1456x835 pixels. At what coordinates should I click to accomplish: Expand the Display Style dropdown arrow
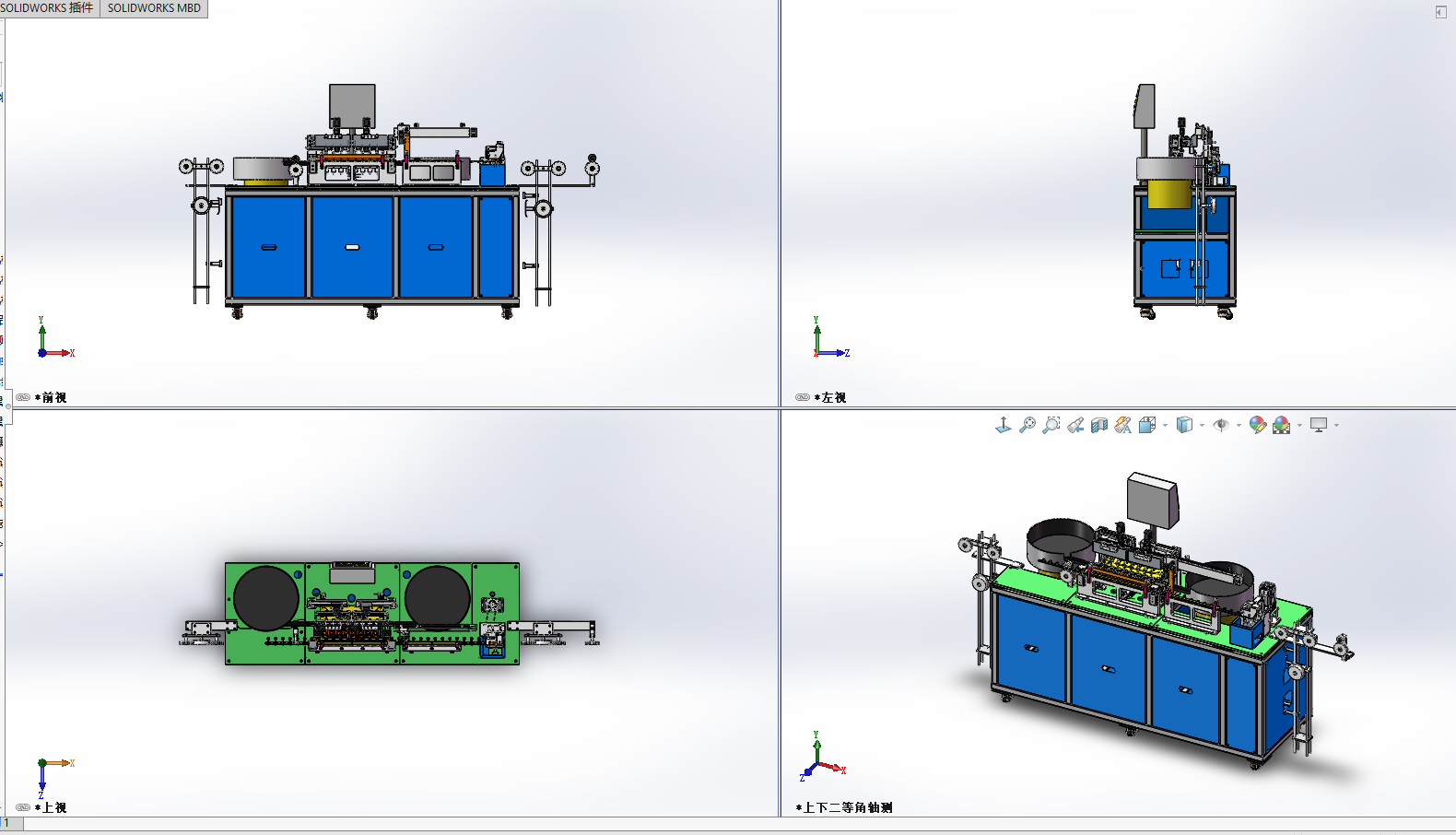pyautogui.click(x=1202, y=426)
